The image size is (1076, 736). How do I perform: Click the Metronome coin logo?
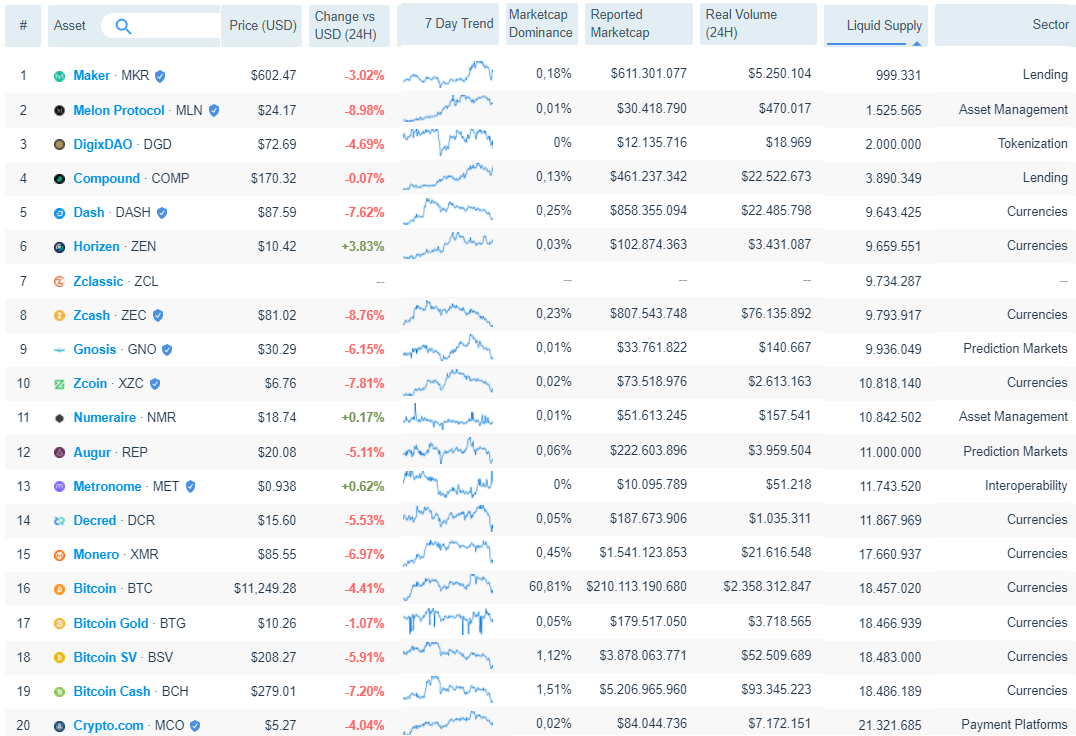coord(60,486)
